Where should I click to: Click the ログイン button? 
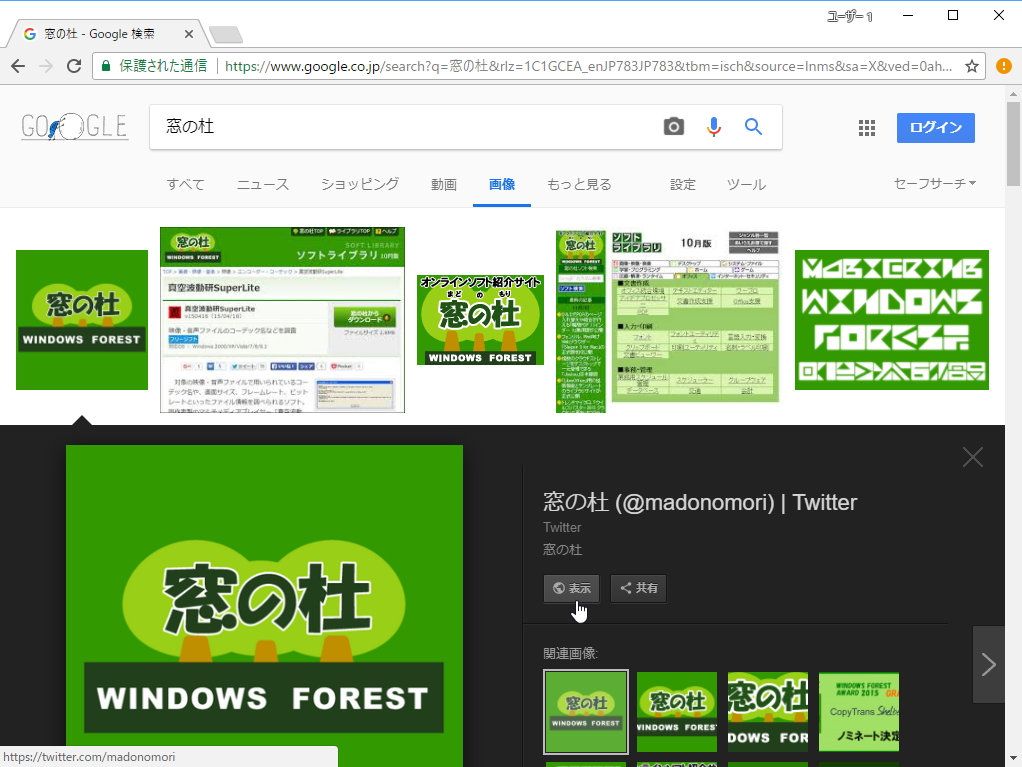tap(935, 128)
